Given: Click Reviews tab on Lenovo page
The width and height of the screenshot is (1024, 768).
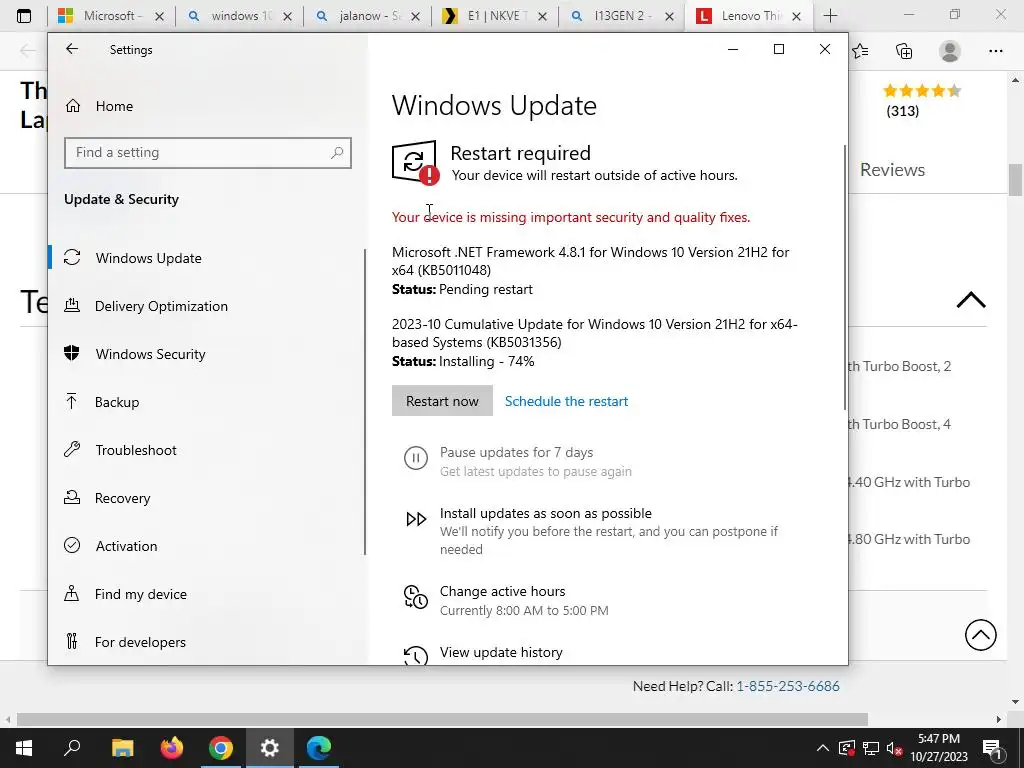Looking at the screenshot, I should [892, 170].
